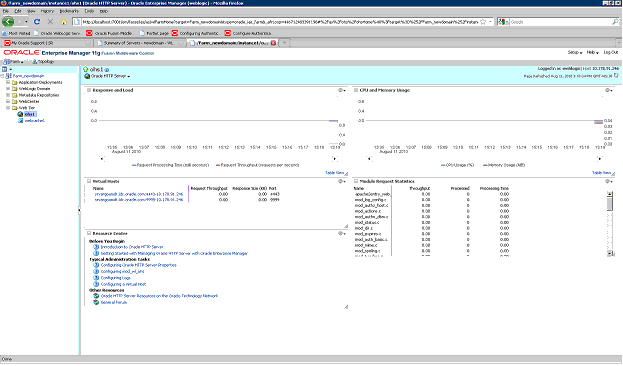Move Response and Load chart time left
The height and width of the screenshot is (366, 623).
point(102,159)
